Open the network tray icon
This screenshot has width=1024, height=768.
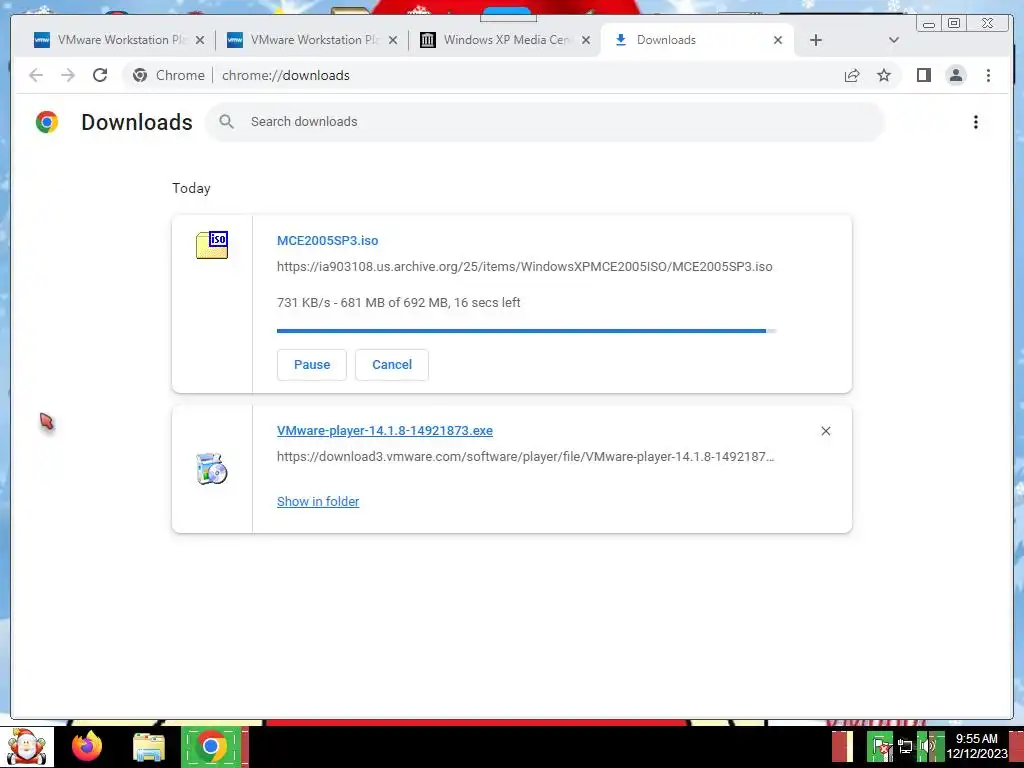(x=905, y=746)
